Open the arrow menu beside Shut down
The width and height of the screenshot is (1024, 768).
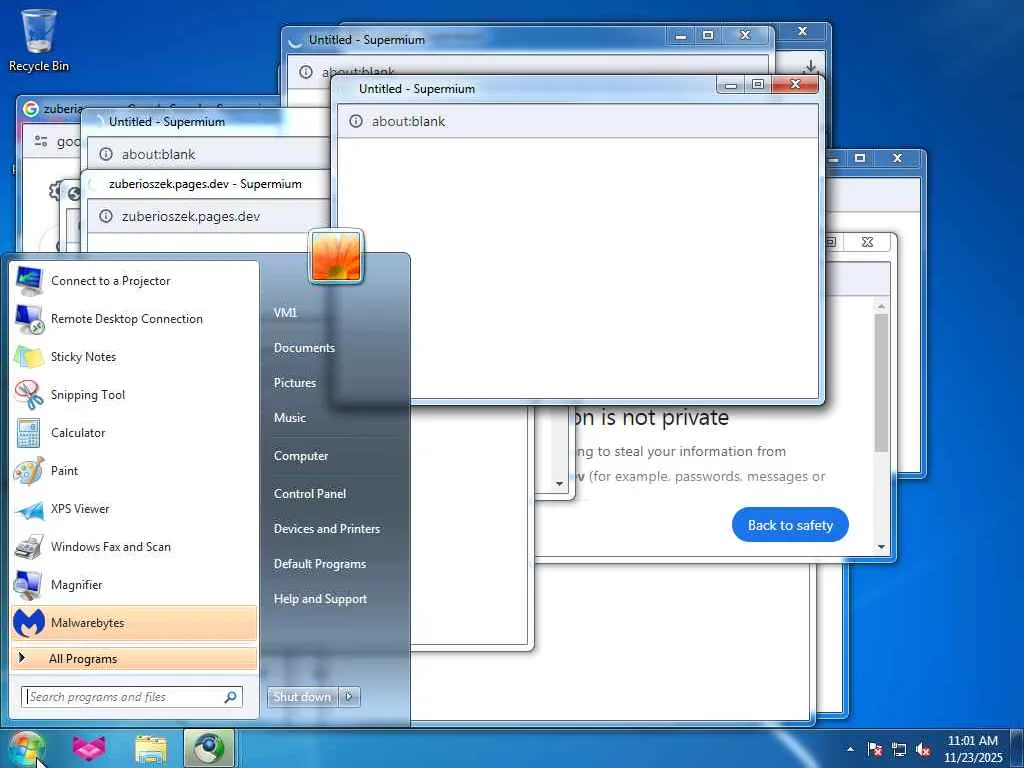coord(349,697)
